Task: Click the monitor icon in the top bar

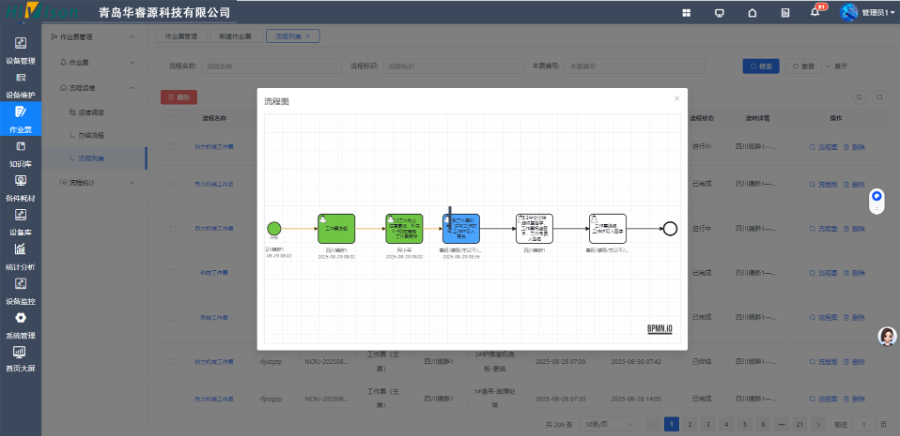Action: pos(719,13)
